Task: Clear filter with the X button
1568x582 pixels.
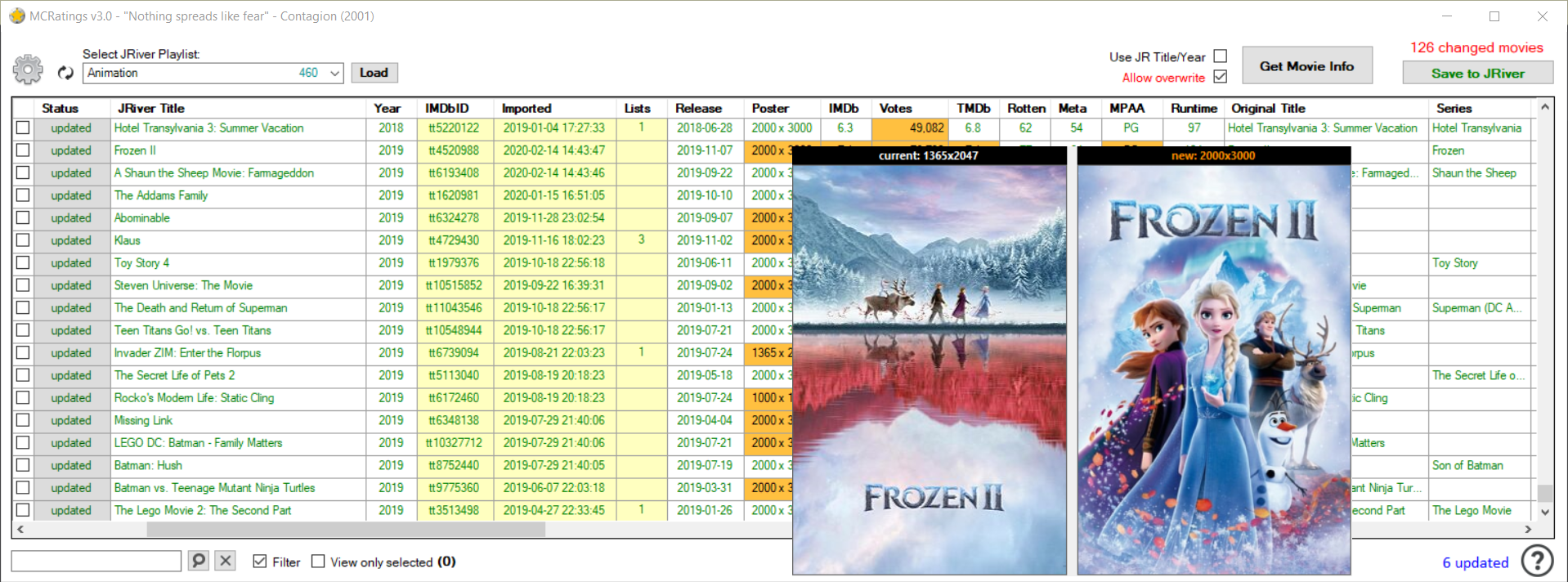Action: pyautogui.click(x=226, y=561)
